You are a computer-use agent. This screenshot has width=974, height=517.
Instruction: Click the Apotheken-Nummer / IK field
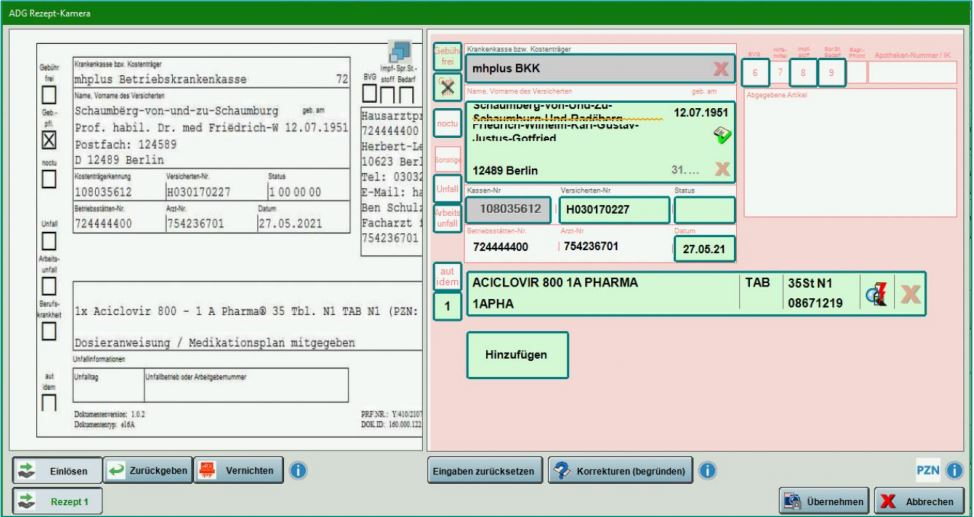click(x=912, y=73)
